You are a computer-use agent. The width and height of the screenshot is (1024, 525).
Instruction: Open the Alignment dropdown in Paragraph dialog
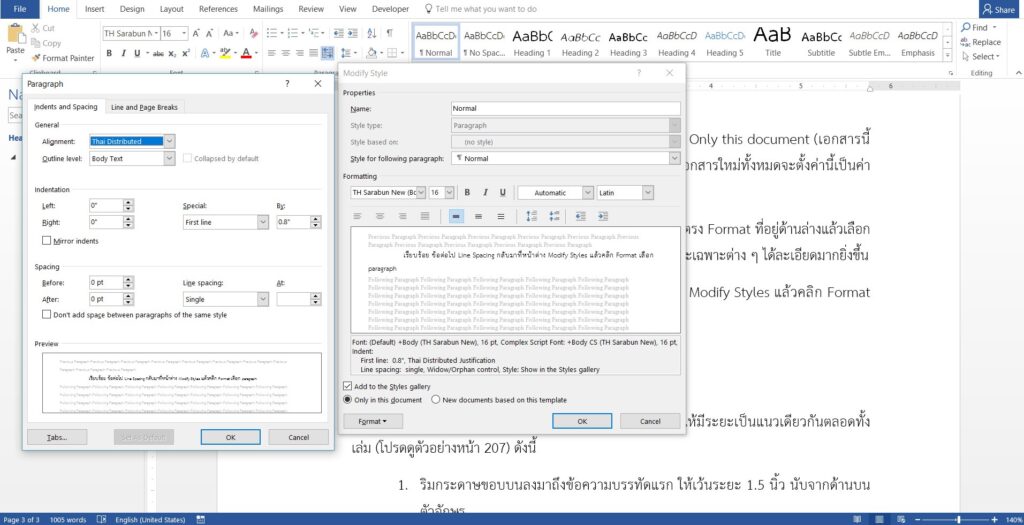tap(169, 142)
